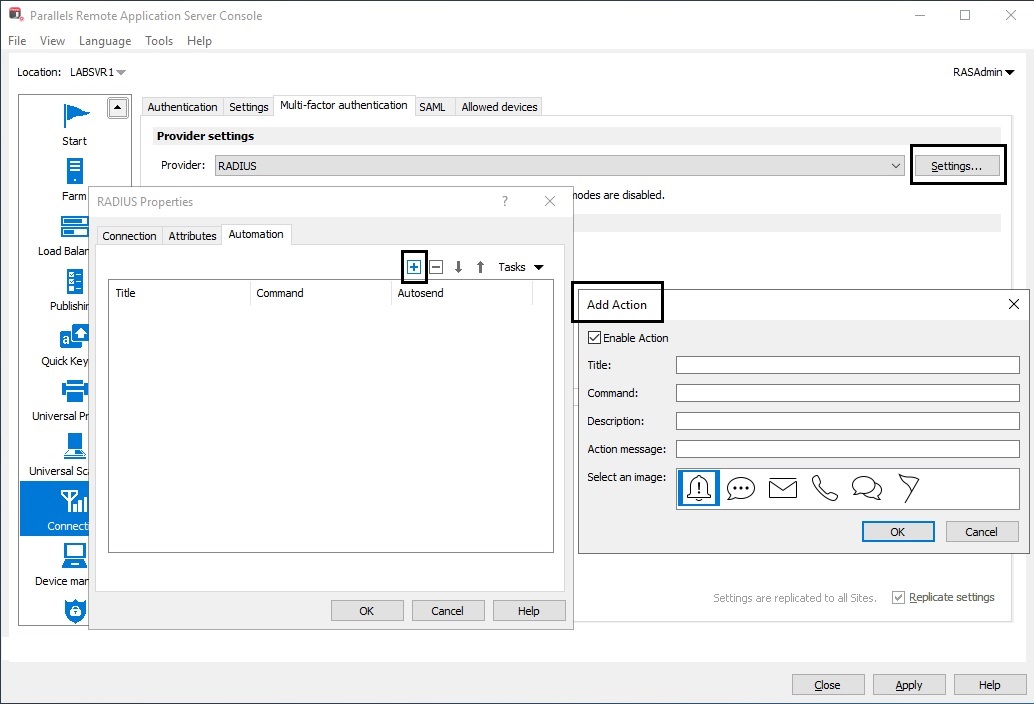Switch to the Connection tab in RADIUS Properties
This screenshot has height=704, width=1034.
[129, 235]
